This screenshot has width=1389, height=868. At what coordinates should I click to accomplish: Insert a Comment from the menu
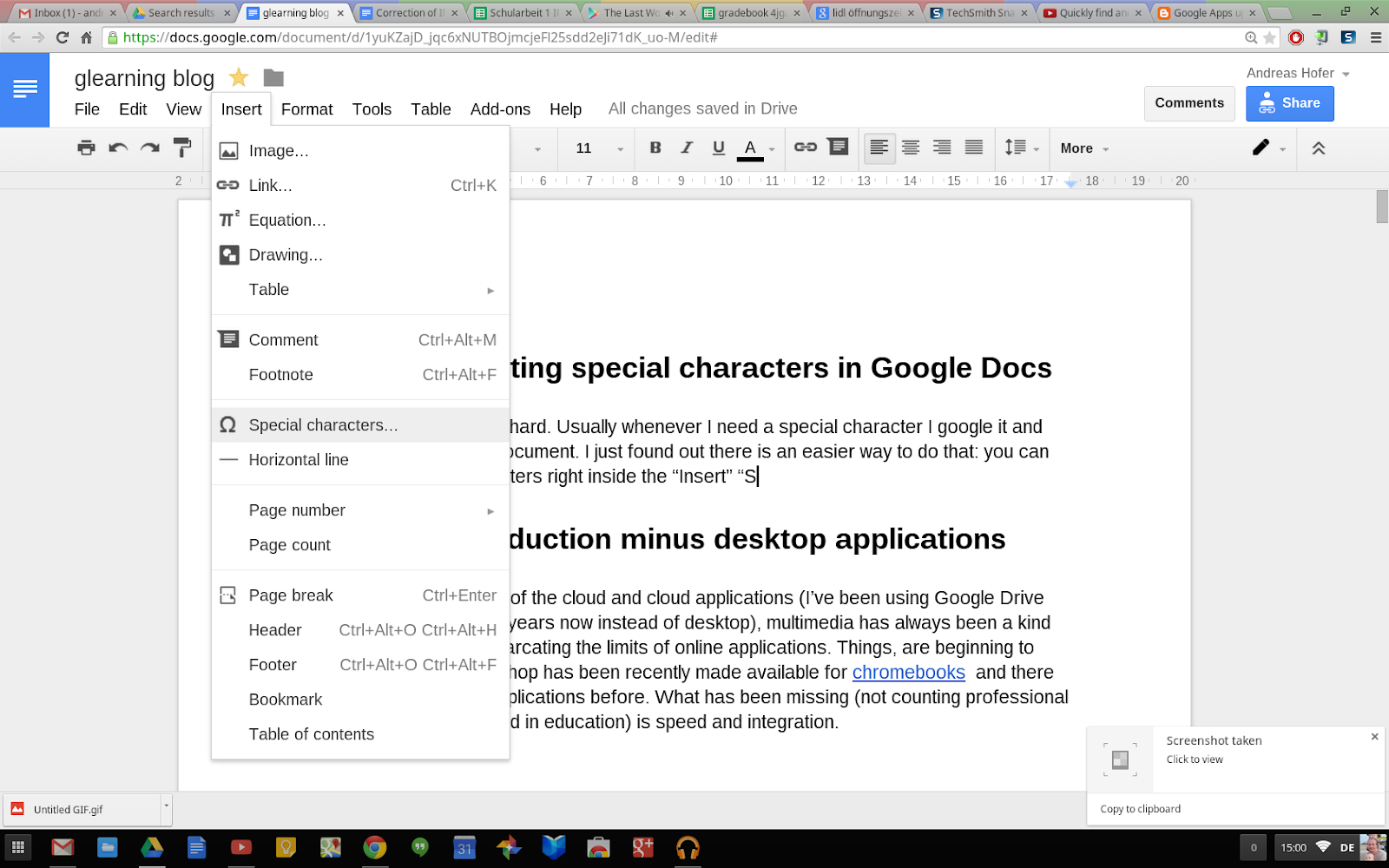pos(360,340)
